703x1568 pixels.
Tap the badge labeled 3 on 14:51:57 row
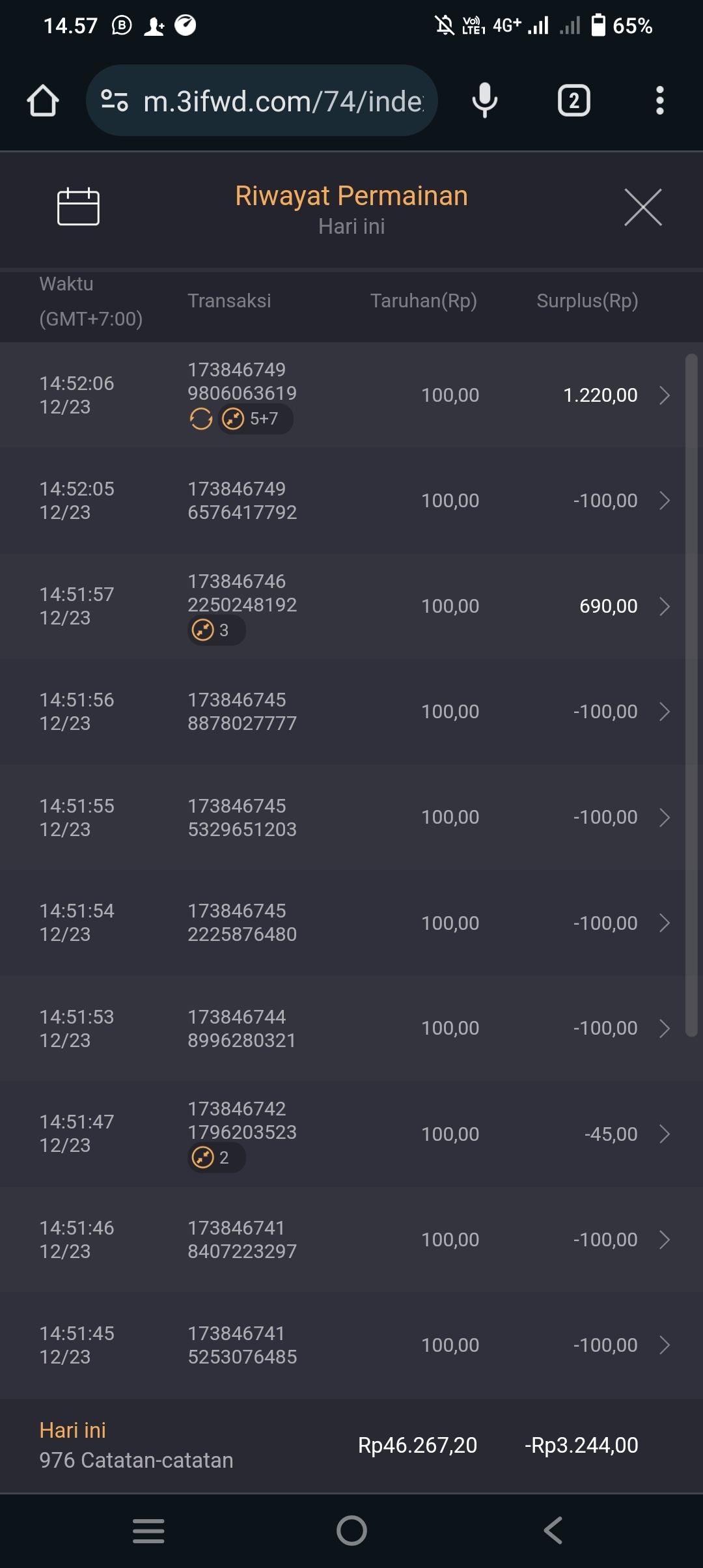[x=216, y=630]
